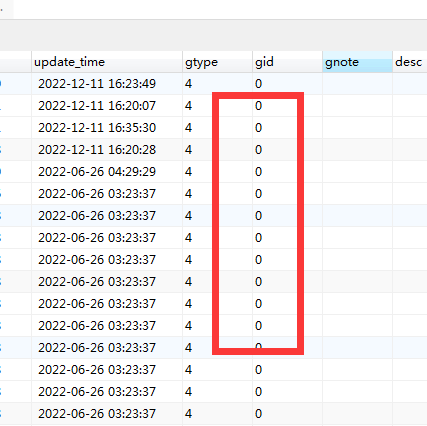Click the cell reading 2022-12-11 16:20:28
Image resolution: width=427 pixels, height=426 pixels.
(x=107, y=150)
